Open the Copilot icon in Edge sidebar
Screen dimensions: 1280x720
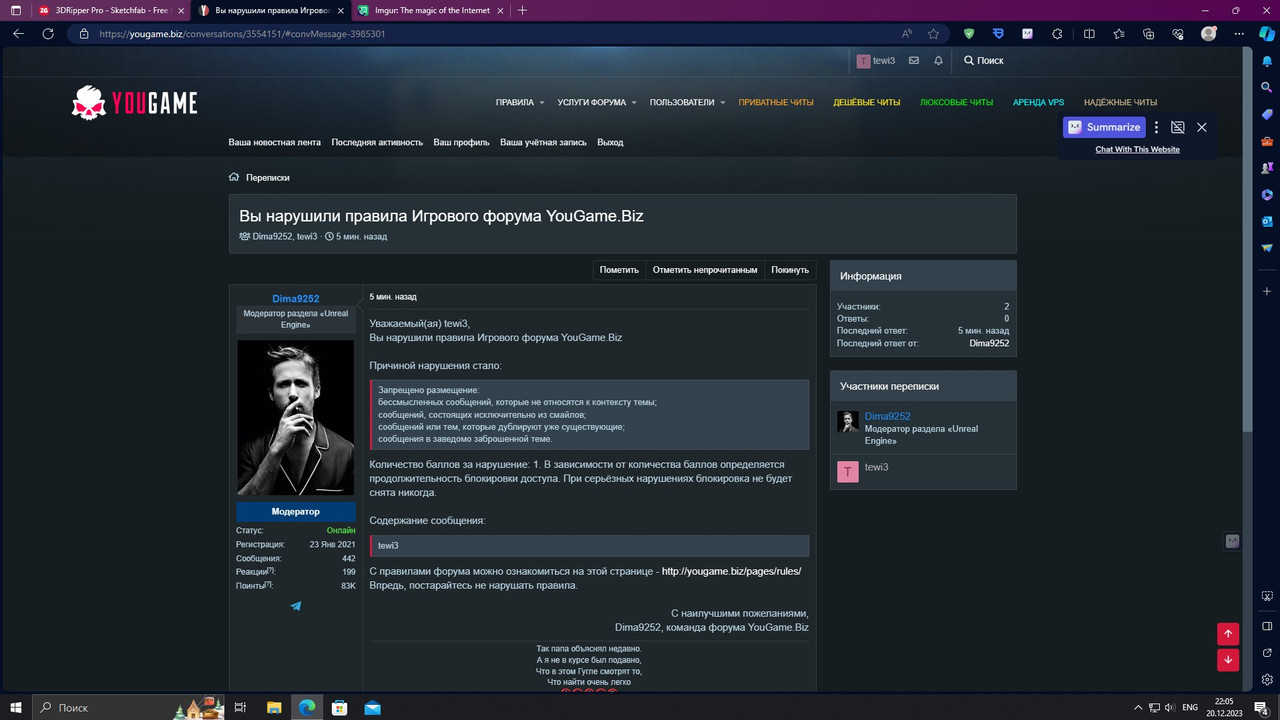coord(1266,33)
